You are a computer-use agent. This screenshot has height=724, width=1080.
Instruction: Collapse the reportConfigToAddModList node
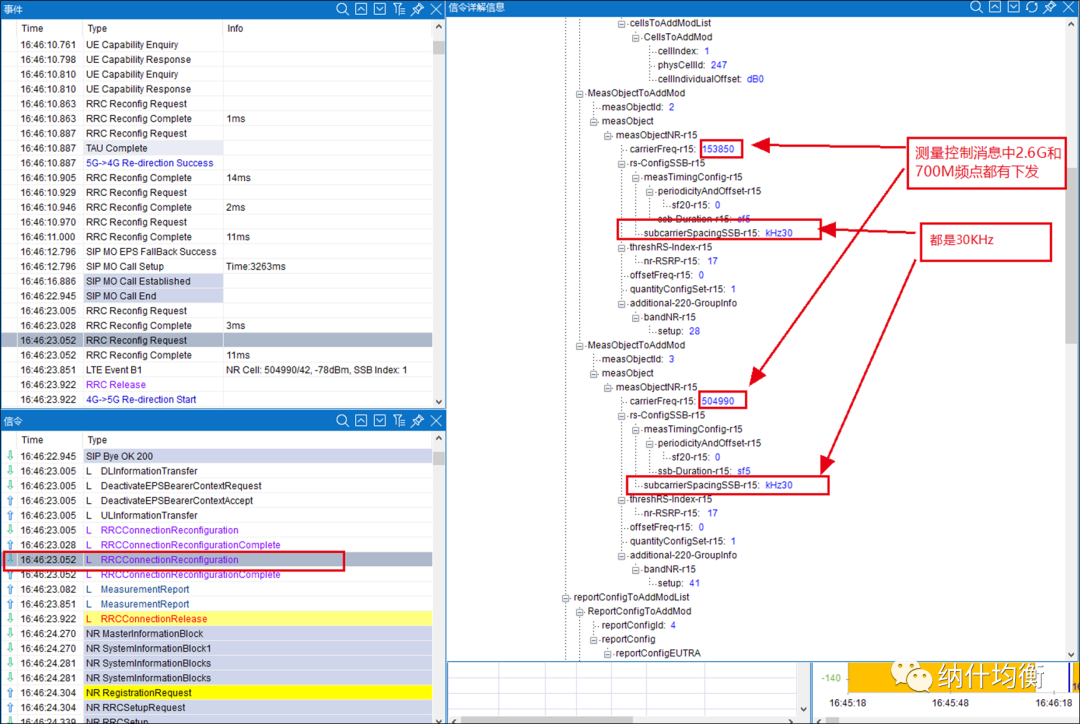click(565, 597)
